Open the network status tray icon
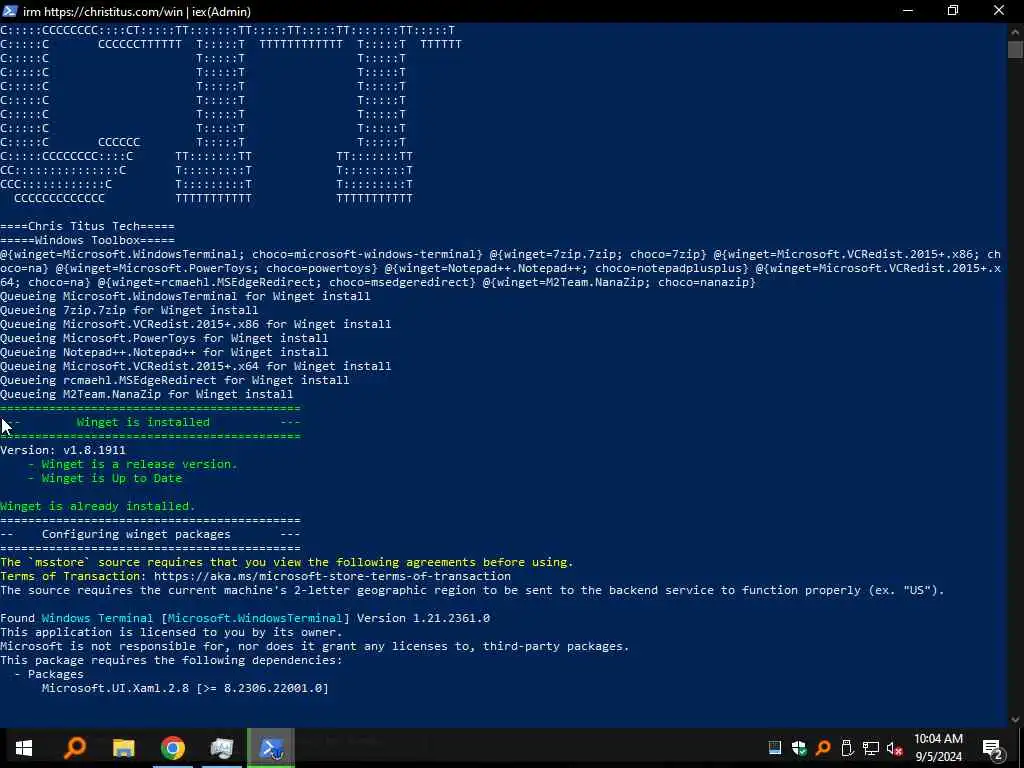This screenshot has width=1024, height=768. (871, 748)
